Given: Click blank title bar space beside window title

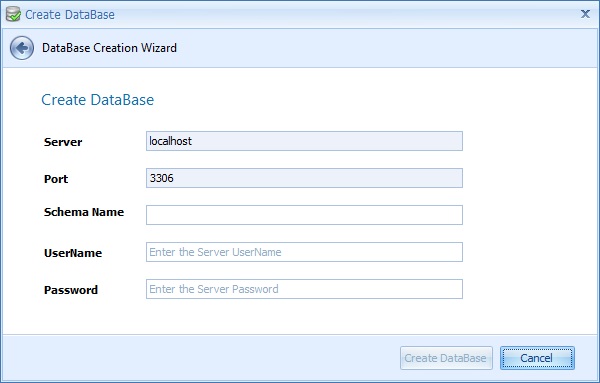Looking at the screenshot, I should [344, 15].
